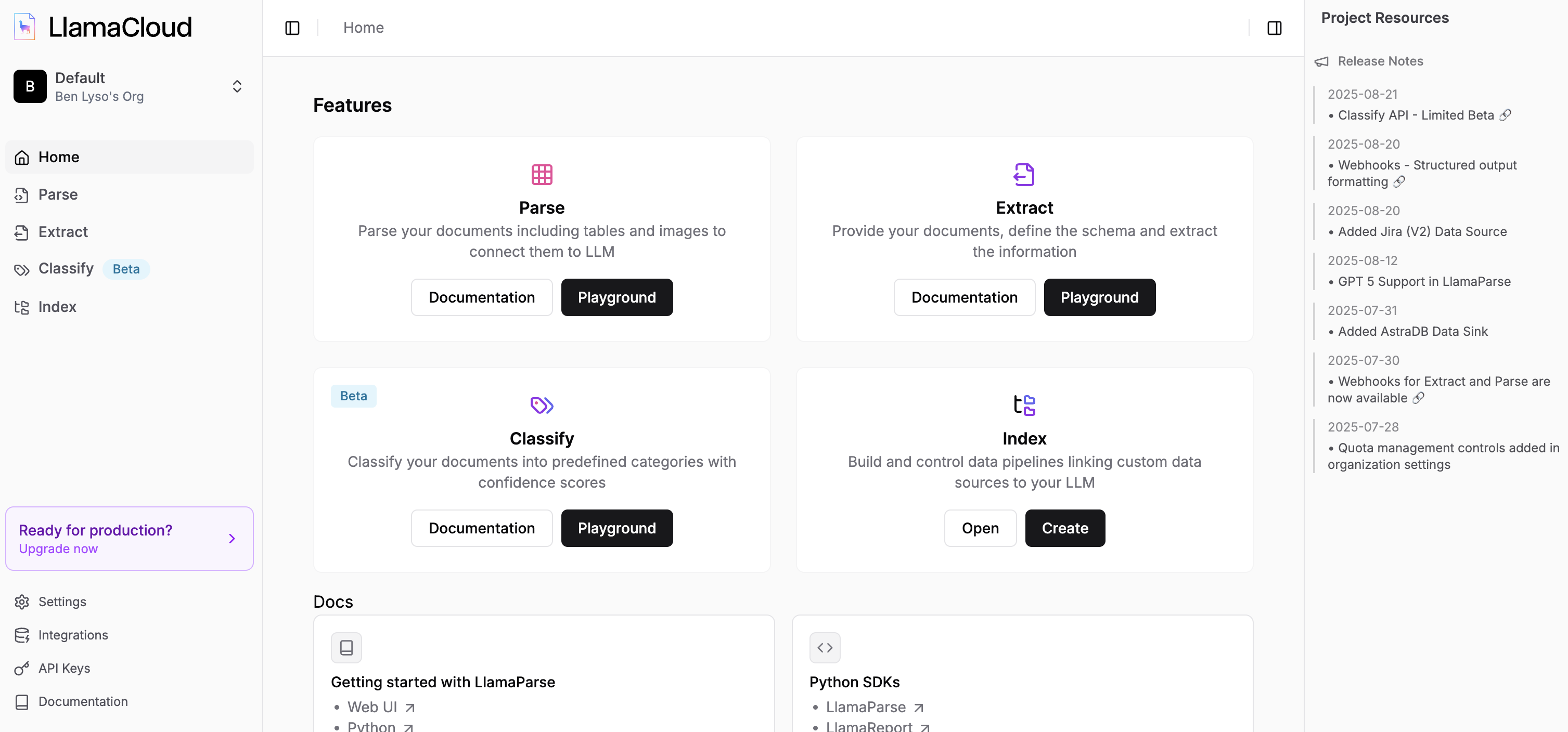Open API Keys from the sidebar
Viewport: 1568px width, 732px height.
point(65,668)
